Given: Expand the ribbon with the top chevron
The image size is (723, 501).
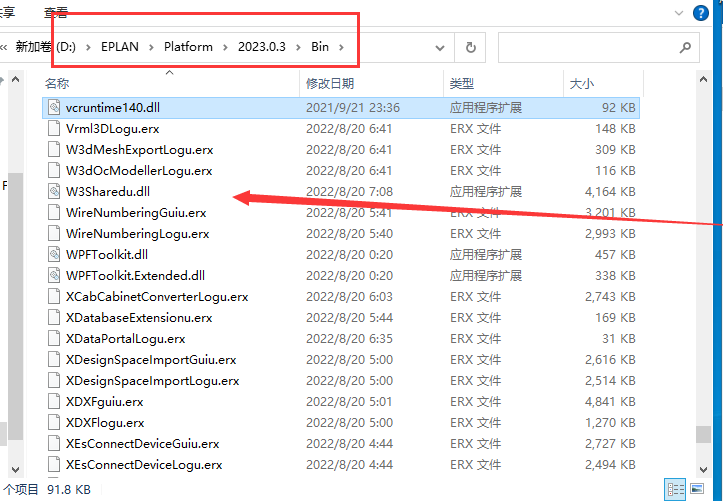Looking at the screenshot, I should pyautogui.click(x=679, y=13).
